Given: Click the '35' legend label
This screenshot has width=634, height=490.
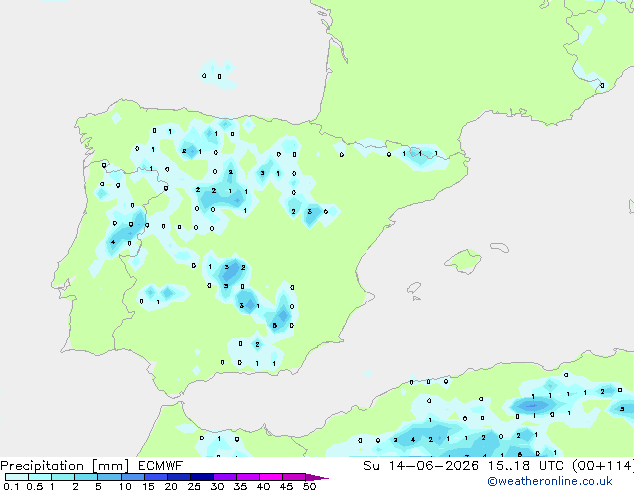Looking at the screenshot, I should point(240,486).
